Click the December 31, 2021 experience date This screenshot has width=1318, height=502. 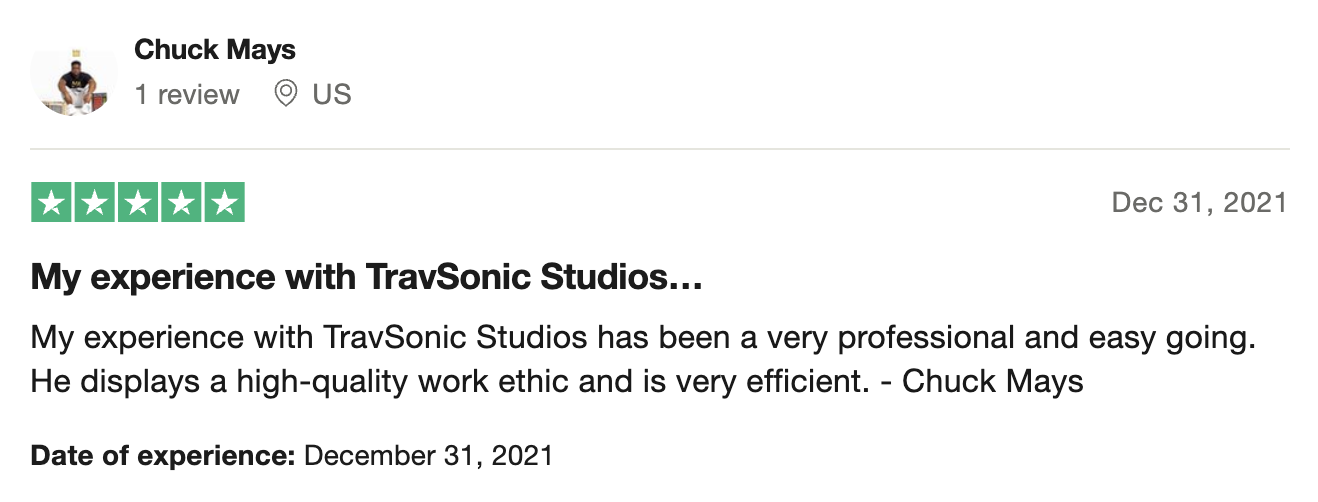(x=428, y=456)
